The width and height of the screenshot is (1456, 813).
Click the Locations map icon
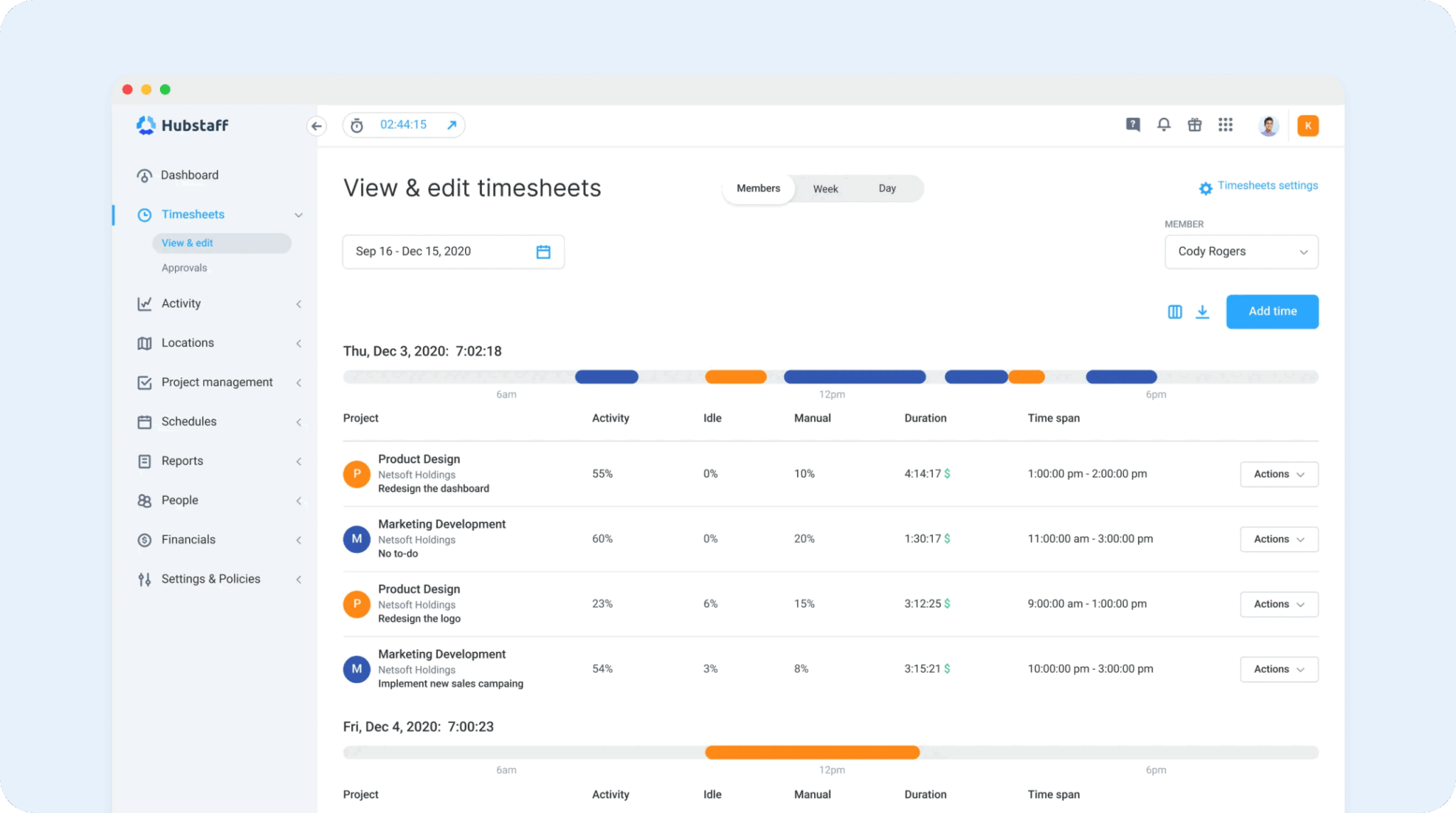point(144,343)
